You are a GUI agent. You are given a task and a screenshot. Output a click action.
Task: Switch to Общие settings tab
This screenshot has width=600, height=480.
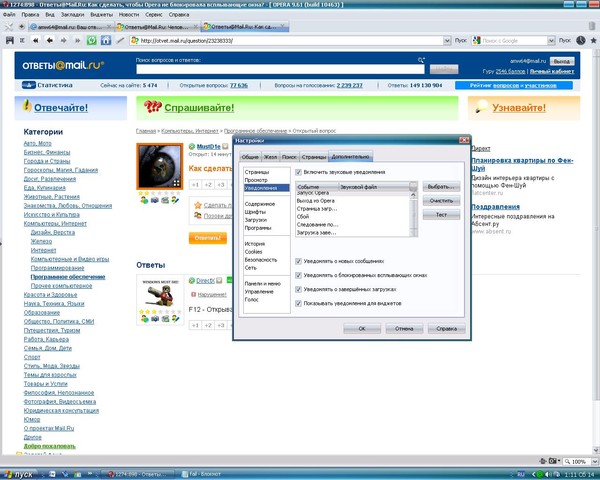click(250, 157)
